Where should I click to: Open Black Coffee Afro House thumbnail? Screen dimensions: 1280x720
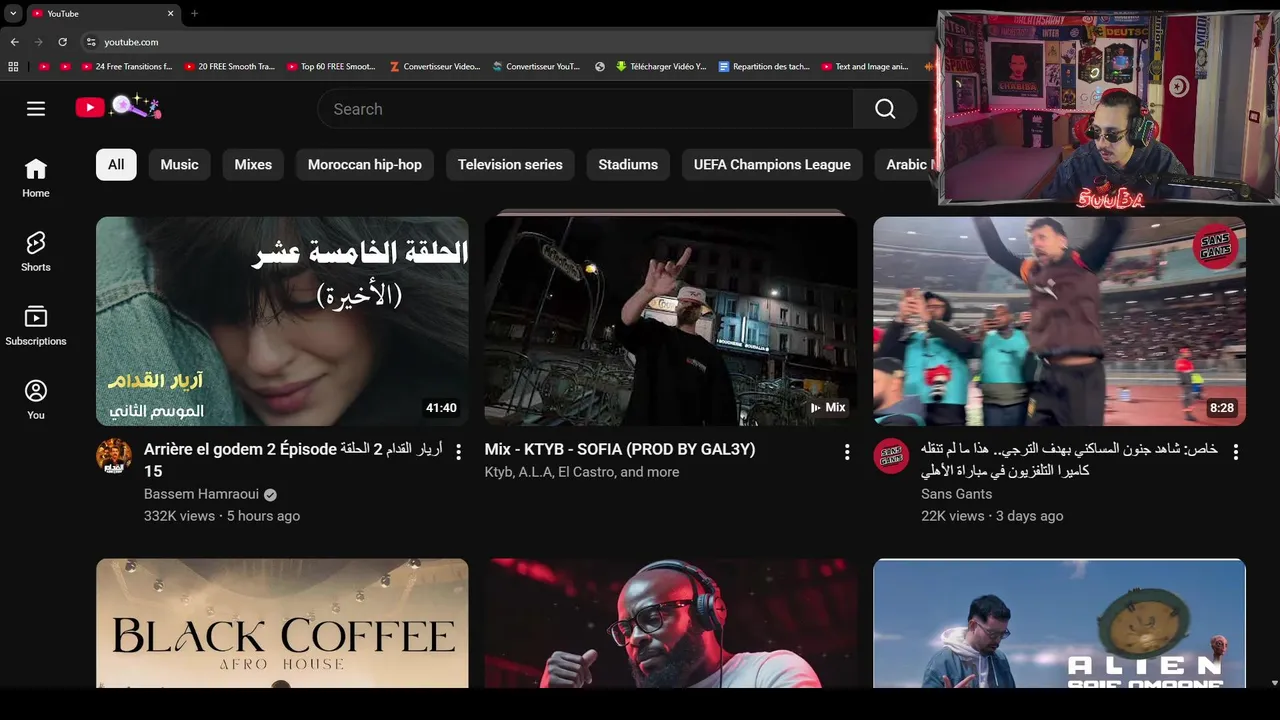tap(282, 623)
